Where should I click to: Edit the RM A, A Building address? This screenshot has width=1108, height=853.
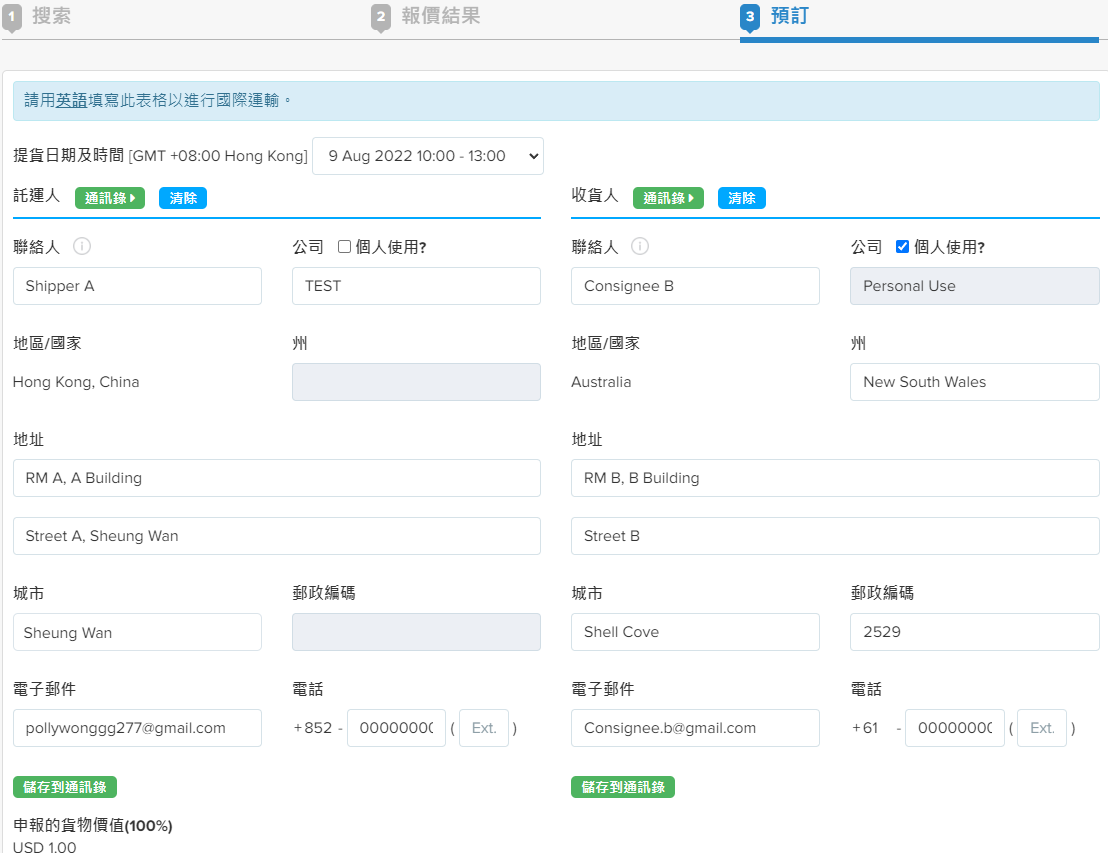(x=277, y=478)
